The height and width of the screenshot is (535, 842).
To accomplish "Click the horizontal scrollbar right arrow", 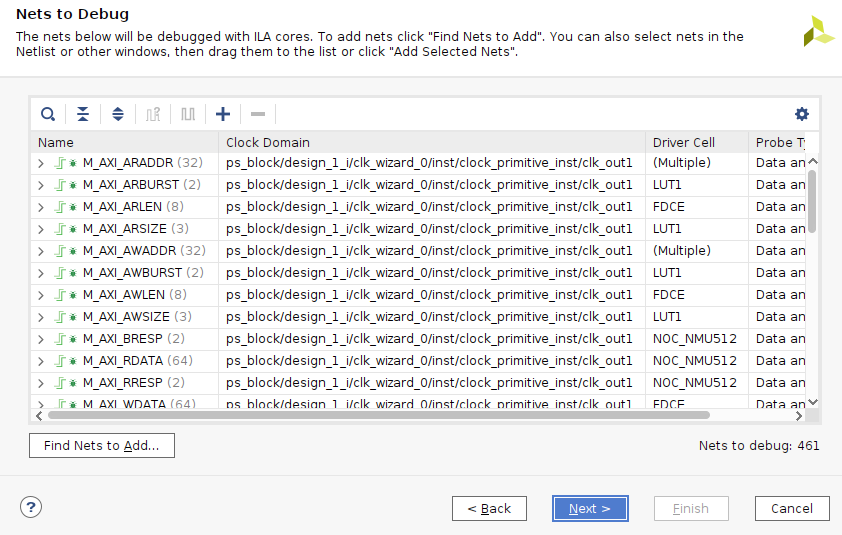I will click(799, 416).
